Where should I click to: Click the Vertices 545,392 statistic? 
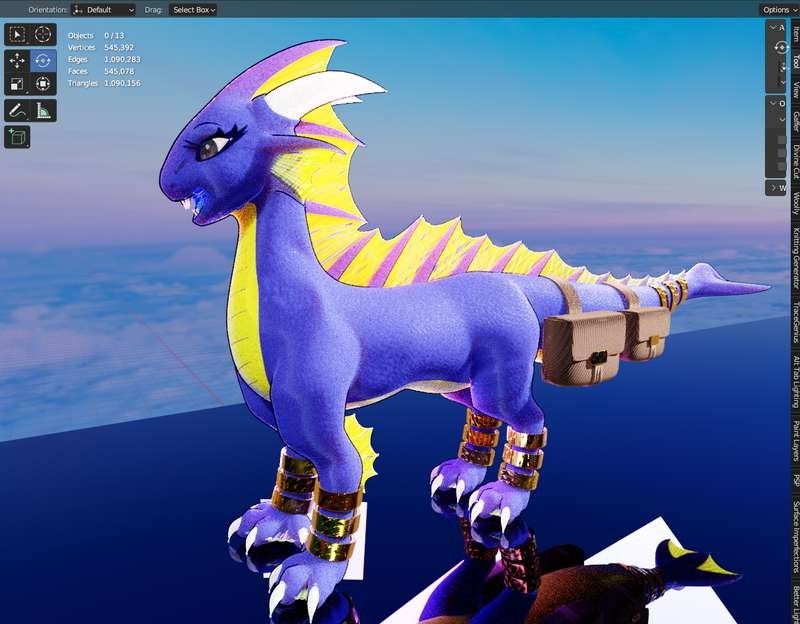click(x=101, y=47)
